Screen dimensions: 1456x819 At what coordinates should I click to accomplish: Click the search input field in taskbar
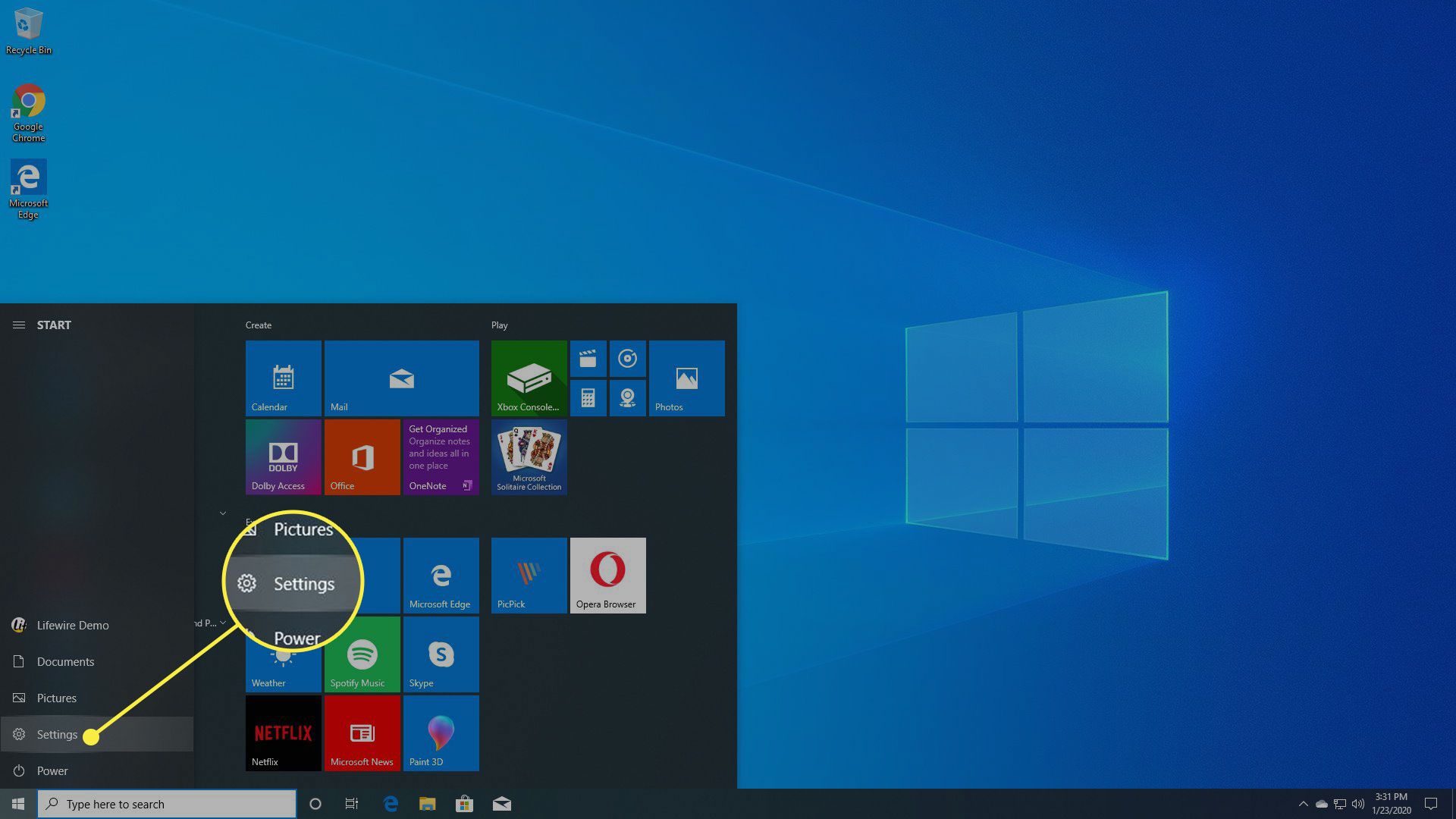[167, 804]
